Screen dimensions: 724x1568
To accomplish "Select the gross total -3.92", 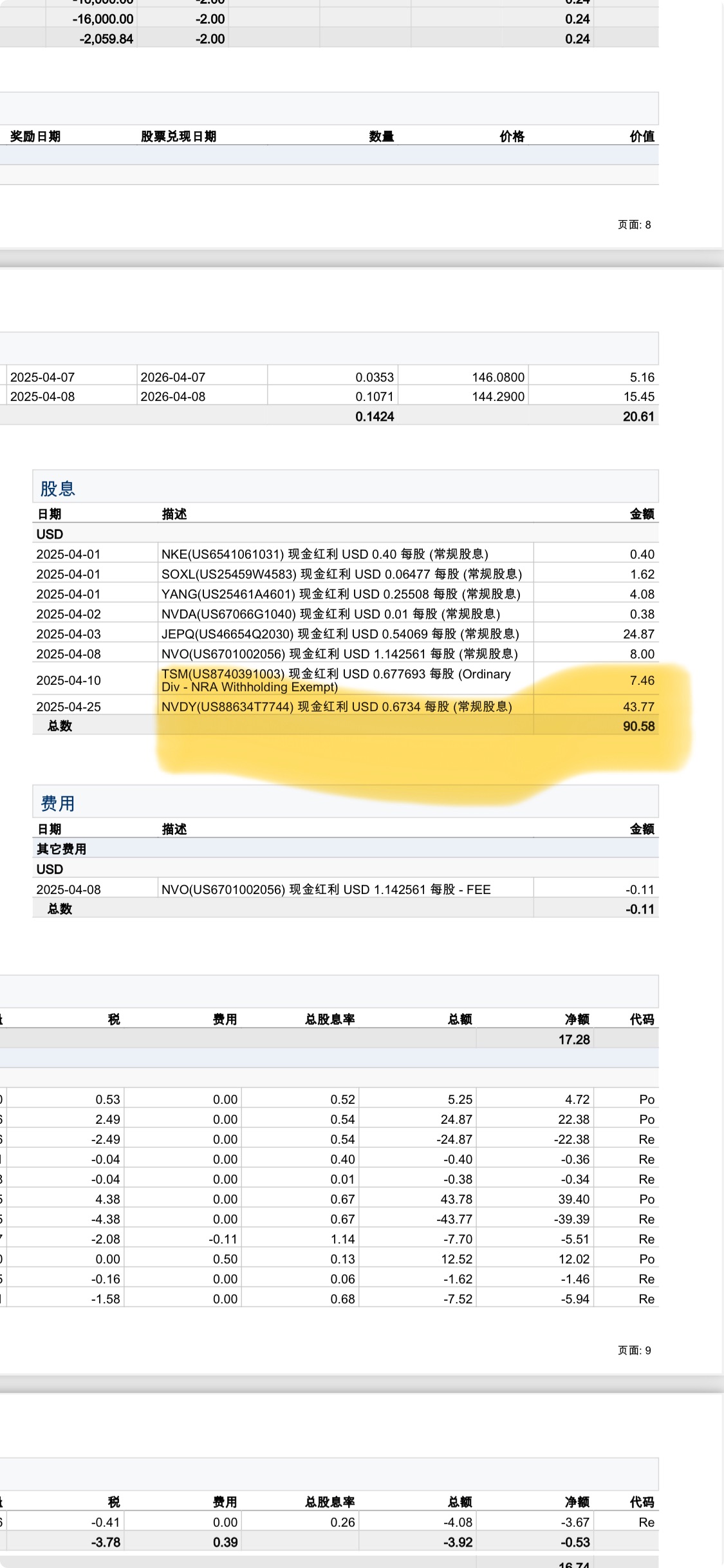I will 458,1542.
